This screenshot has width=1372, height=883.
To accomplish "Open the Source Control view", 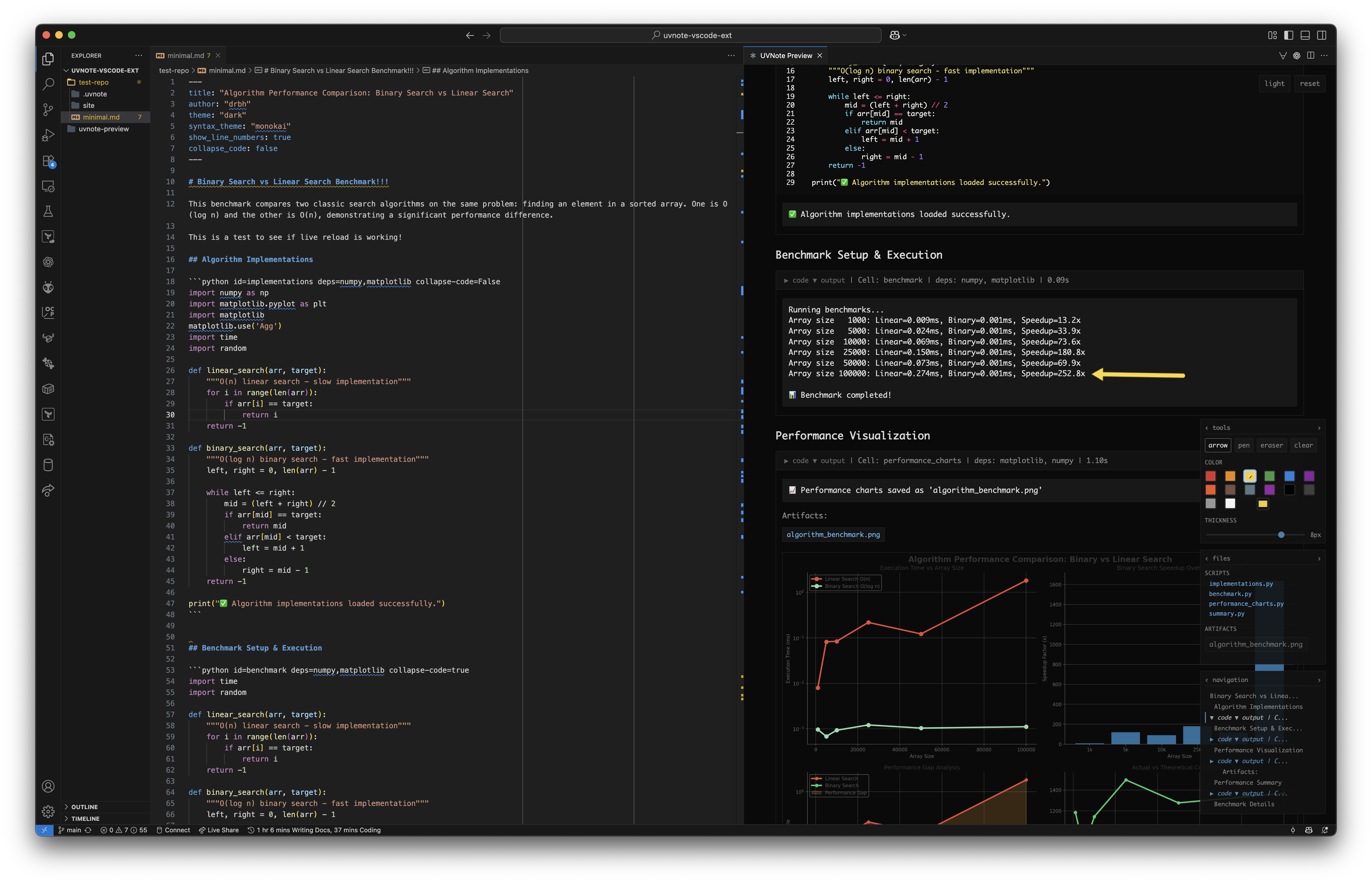I will [x=48, y=109].
